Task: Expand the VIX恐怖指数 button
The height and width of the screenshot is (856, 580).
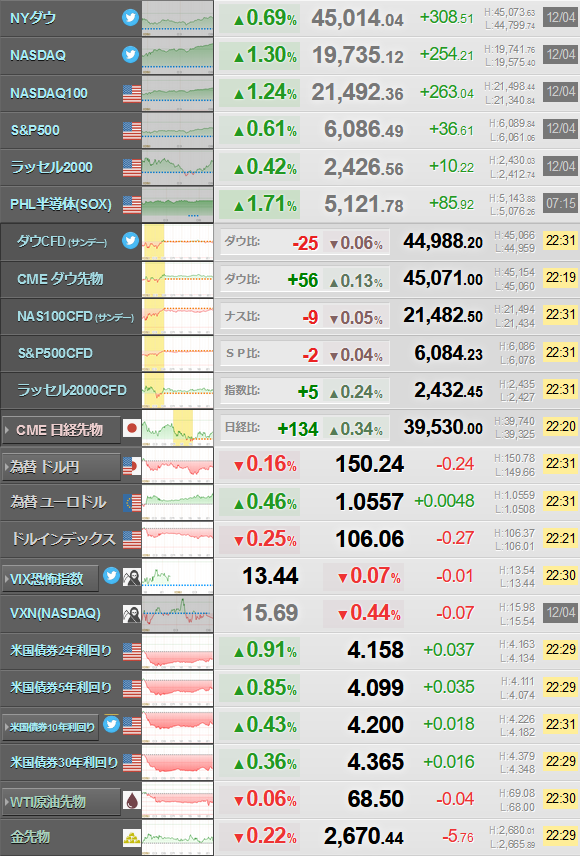Action: 50,578
